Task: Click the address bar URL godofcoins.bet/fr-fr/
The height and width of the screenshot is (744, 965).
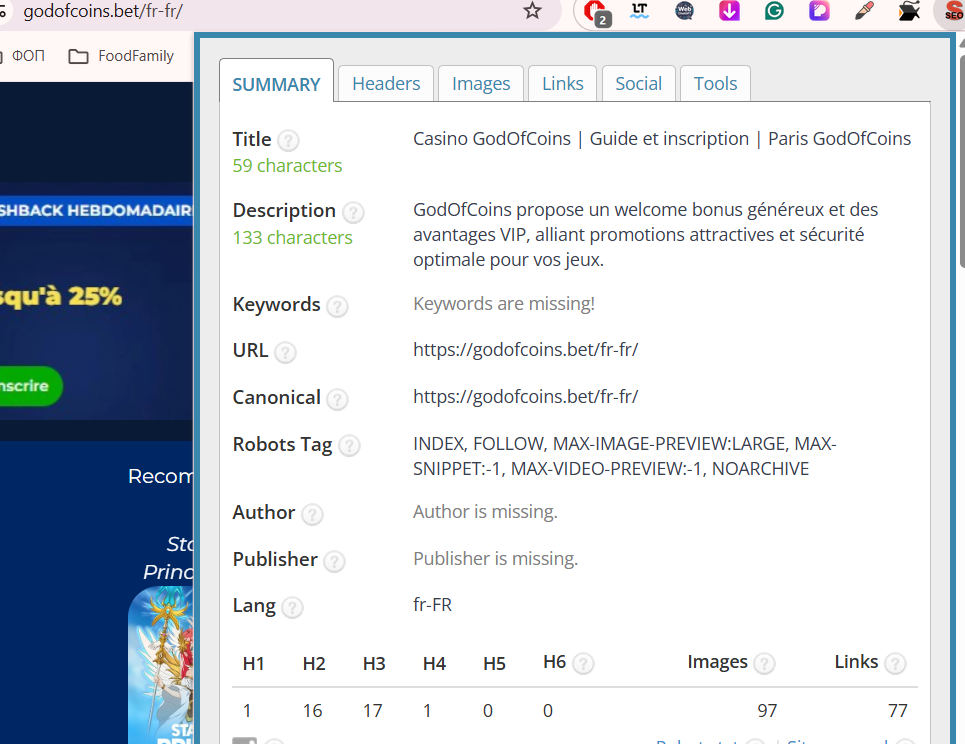Action: coord(103,11)
